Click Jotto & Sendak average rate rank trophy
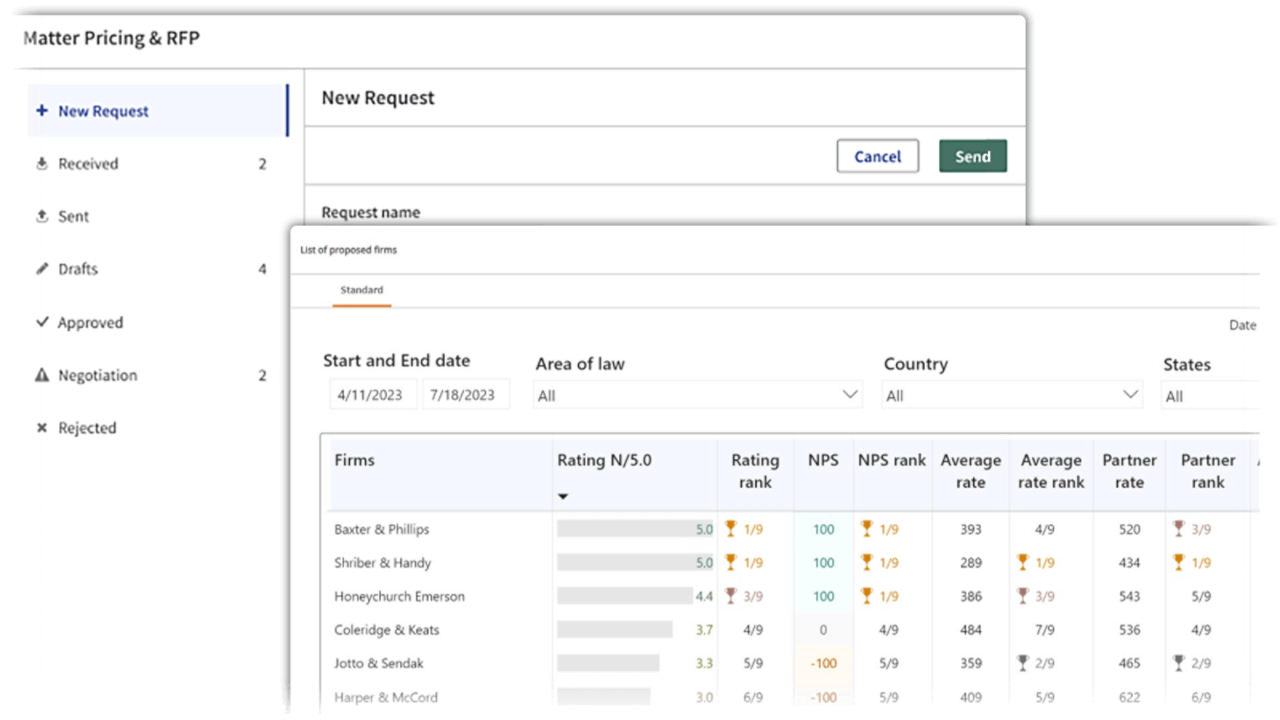This screenshot has height=720, width=1280. tap(1022, 663)
